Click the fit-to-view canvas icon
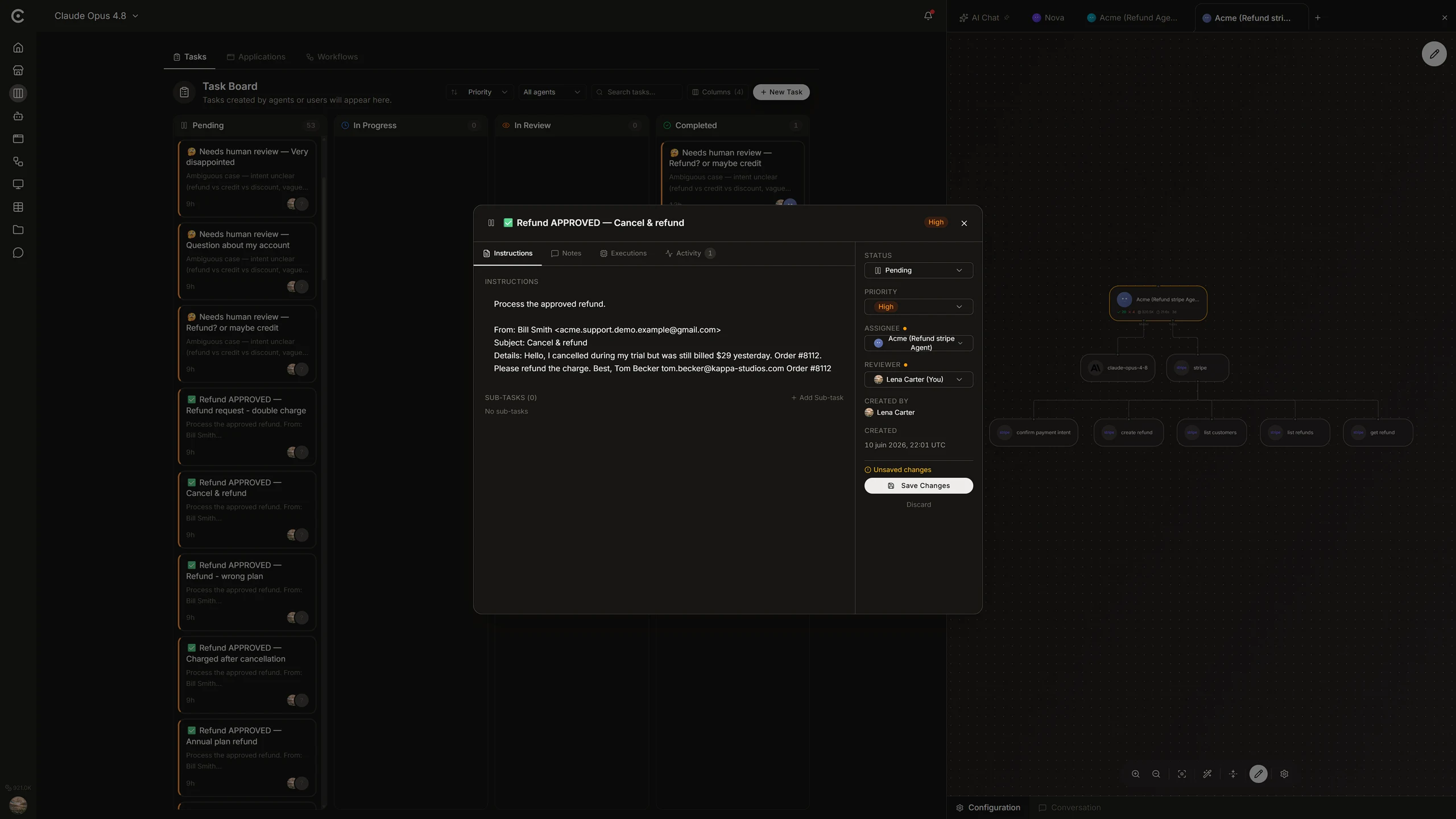The height and width of the screenshot is (819, 1456). point(1182,774)
